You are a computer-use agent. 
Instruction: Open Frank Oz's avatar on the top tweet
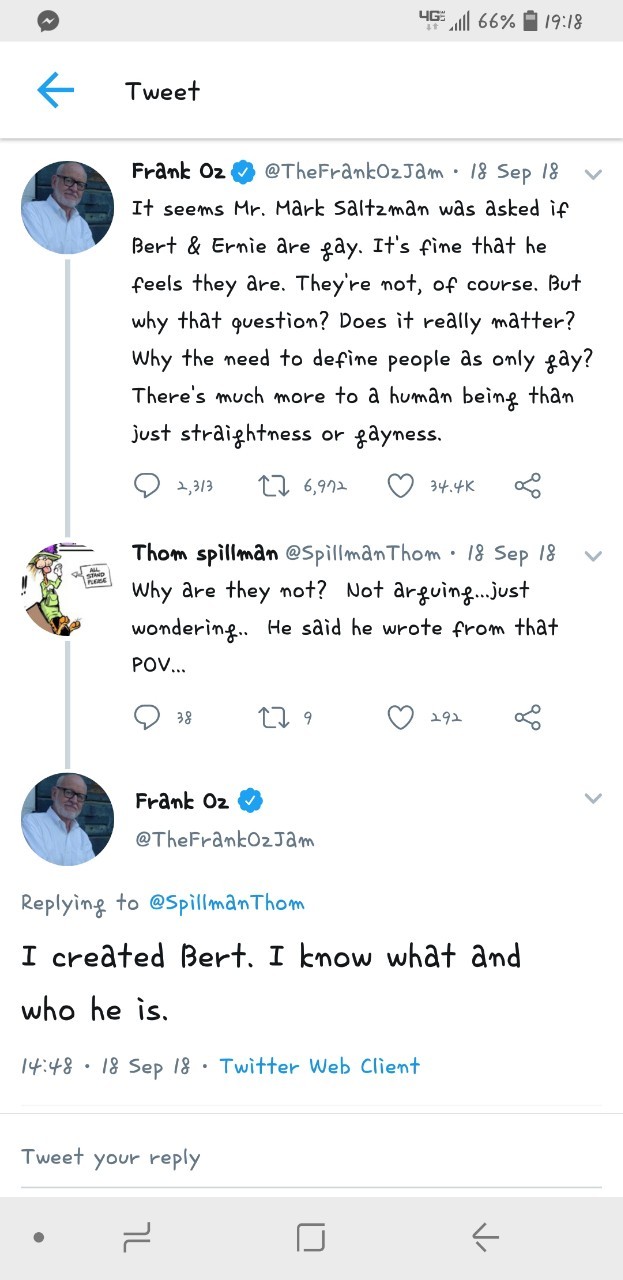pos(67,207)
